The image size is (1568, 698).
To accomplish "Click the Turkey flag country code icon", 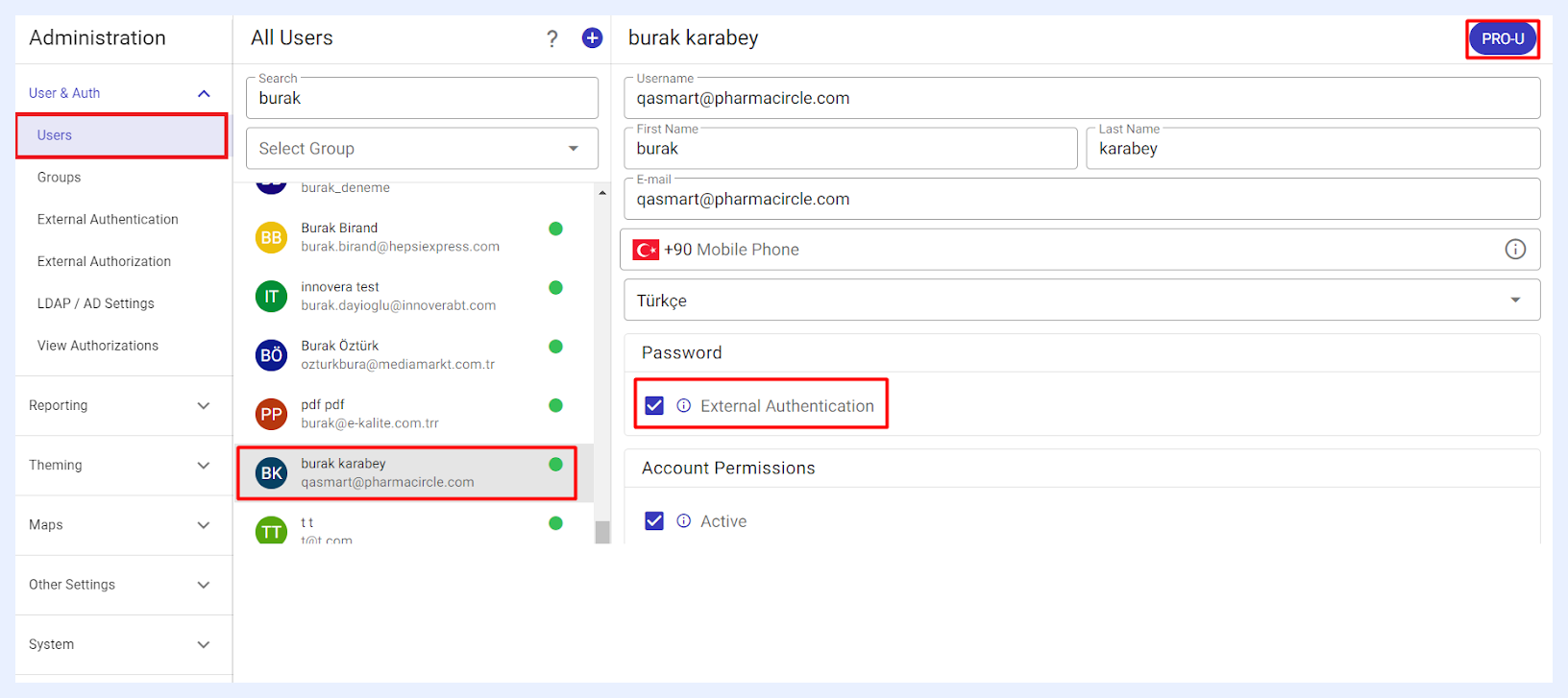I will 646,250.
